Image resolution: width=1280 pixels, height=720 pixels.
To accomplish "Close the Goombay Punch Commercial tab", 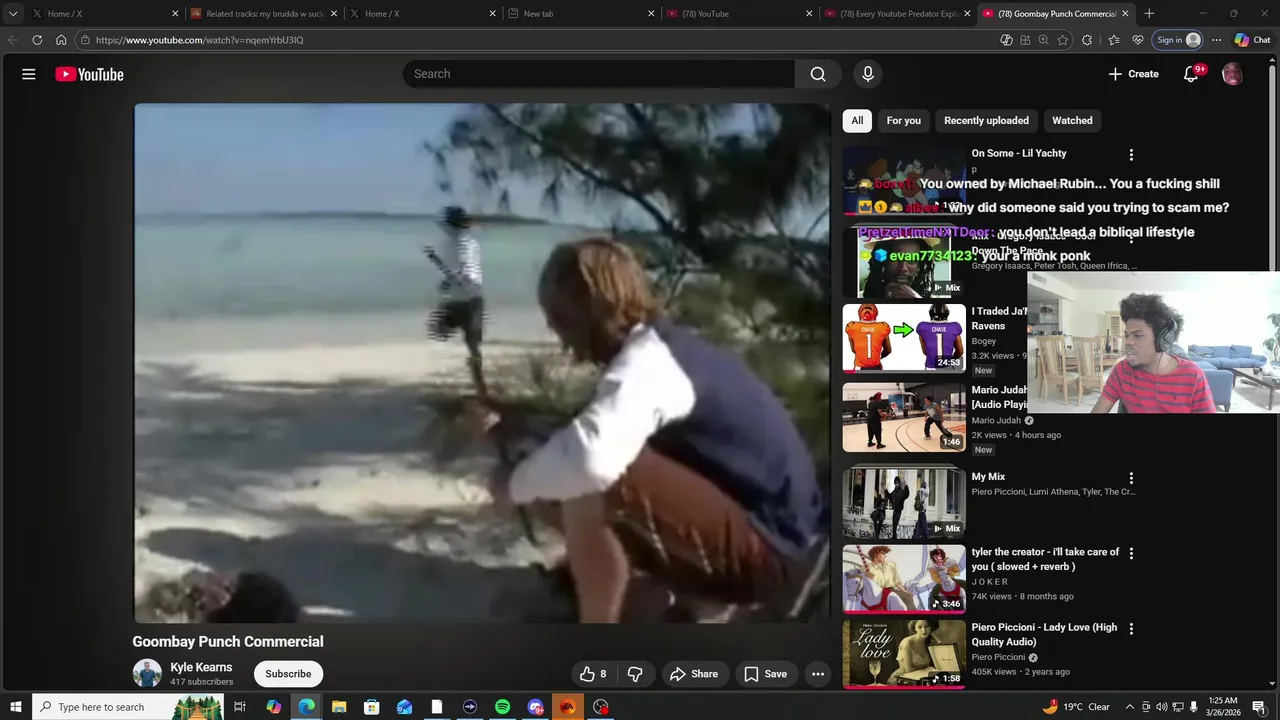I will click(x=1125, y=14).
